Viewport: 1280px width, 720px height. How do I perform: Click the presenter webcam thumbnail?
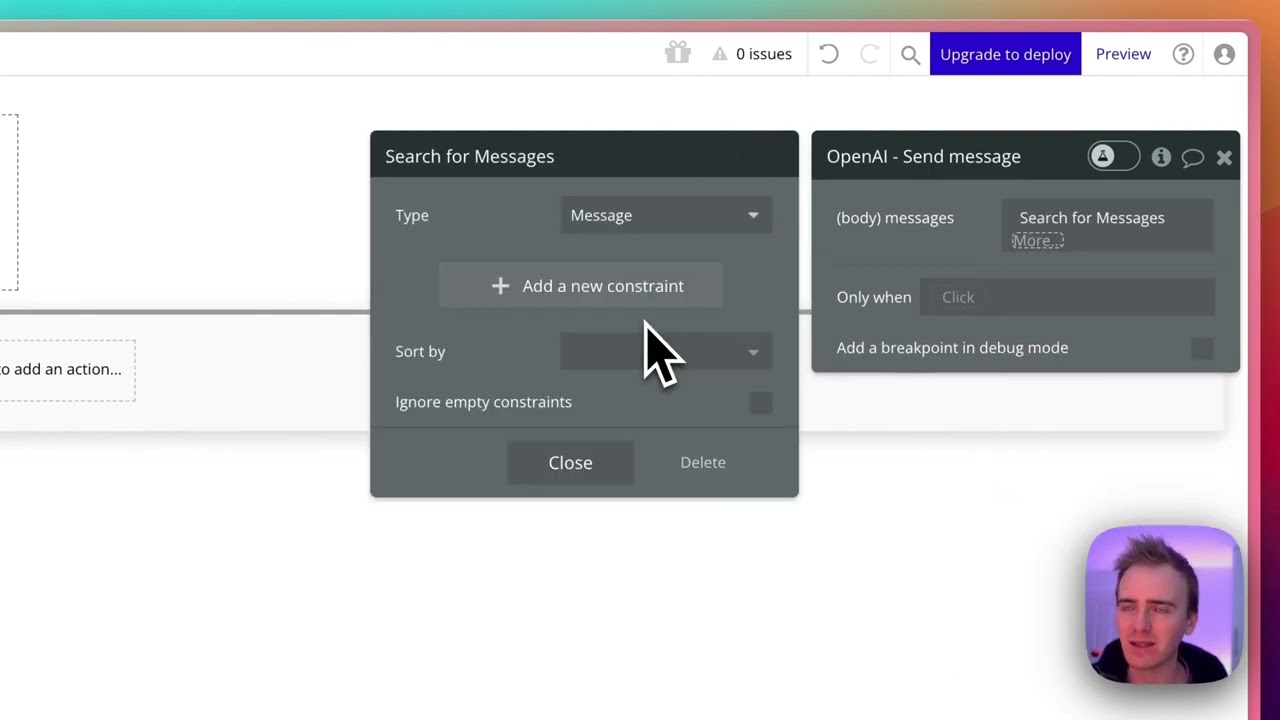pos(1163,604)
